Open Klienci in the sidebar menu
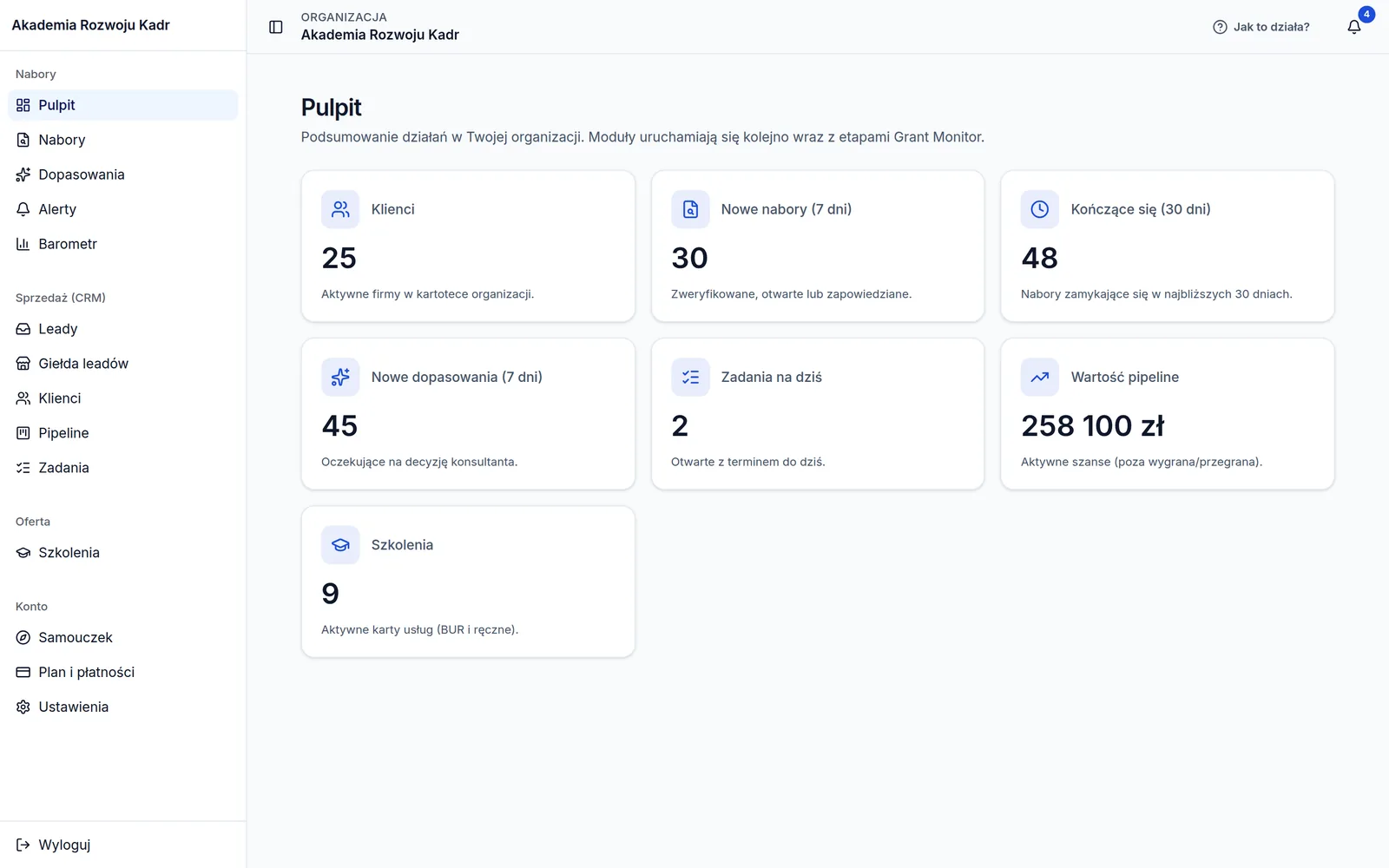Image resolution: width=1389 pixels, height=868 pixels. (122, 398)
